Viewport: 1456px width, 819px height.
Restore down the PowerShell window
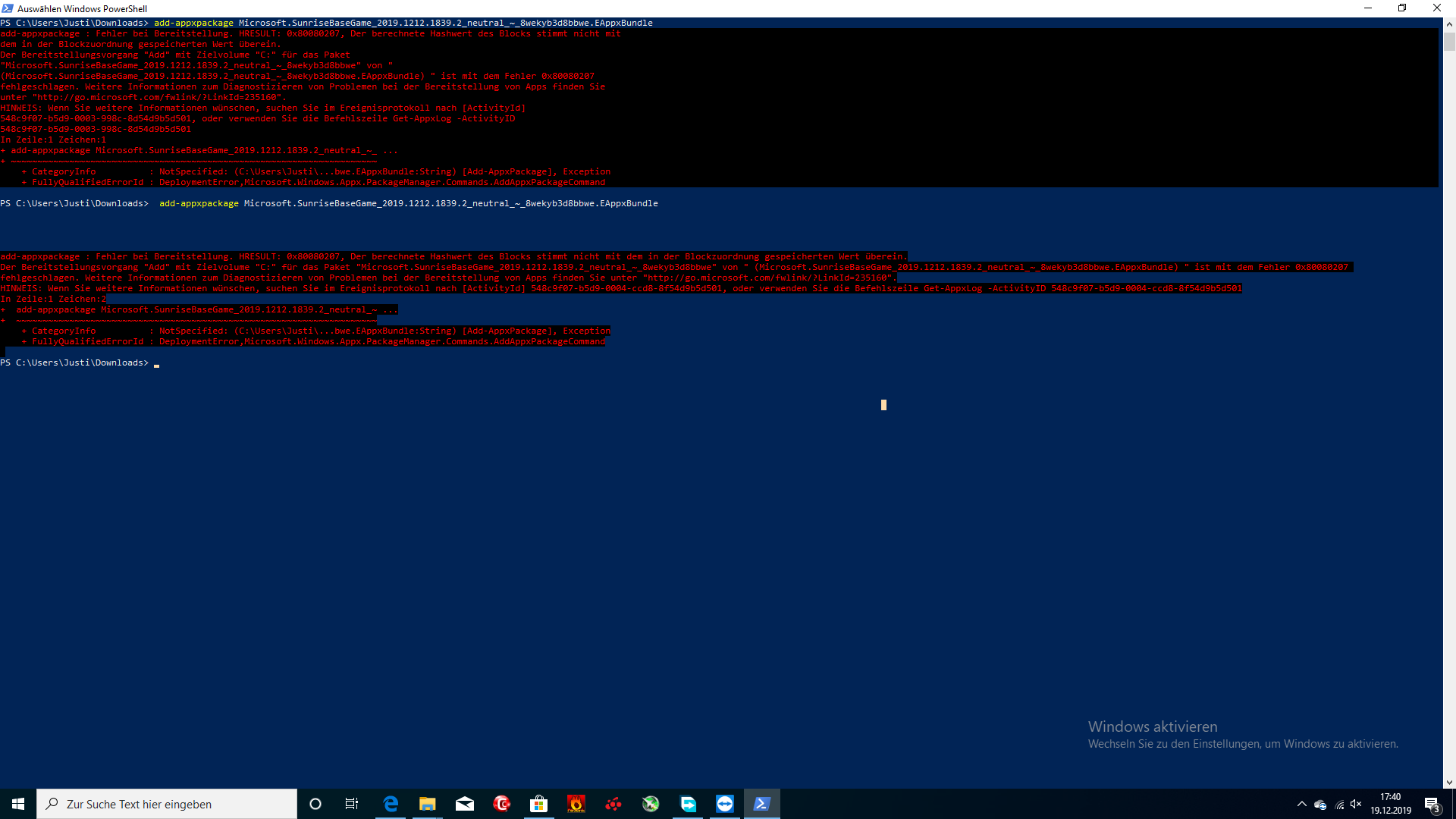[1402, 8]
